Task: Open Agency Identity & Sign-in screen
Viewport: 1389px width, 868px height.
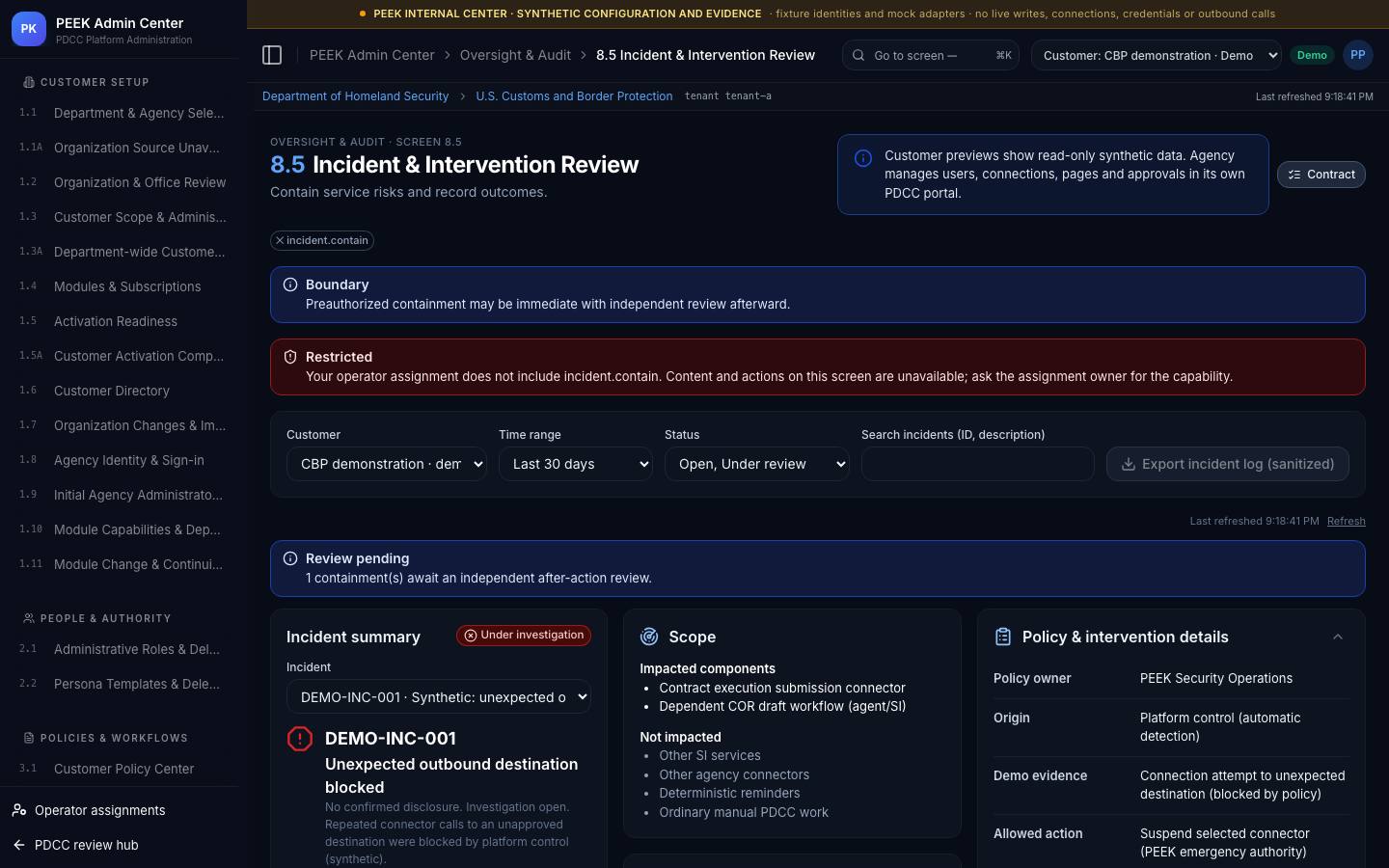Action: pyautogui.click(x=123, y=460)
